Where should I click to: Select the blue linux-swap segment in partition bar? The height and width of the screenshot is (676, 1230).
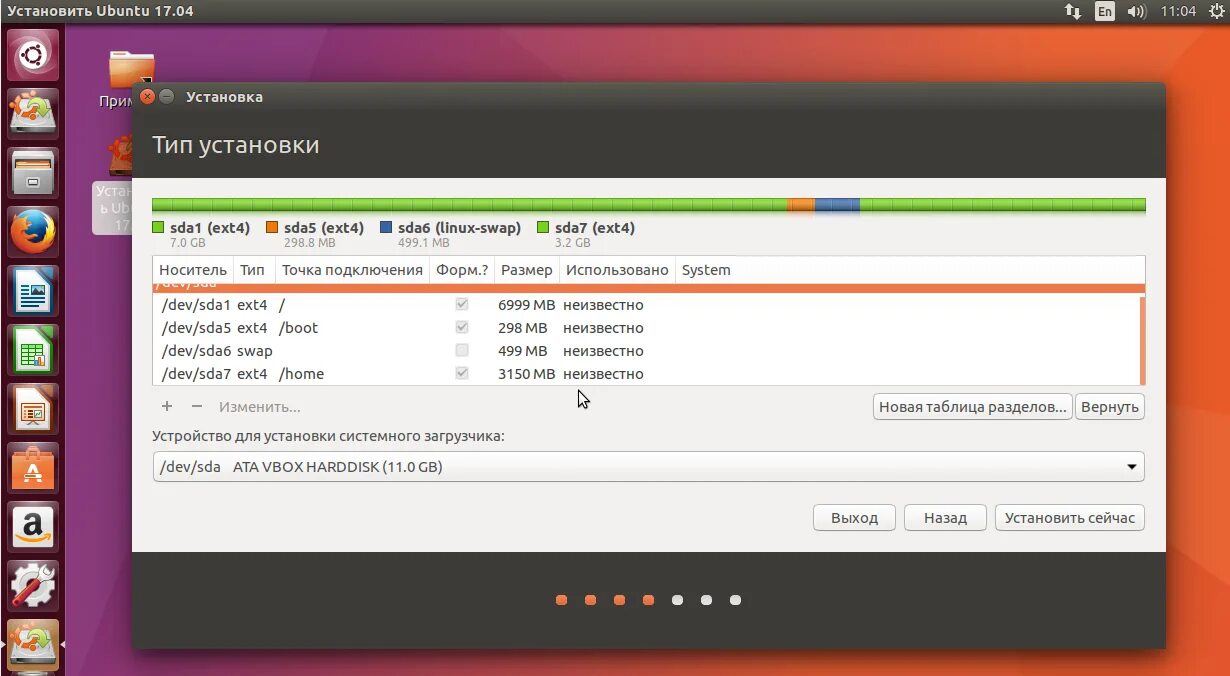[838, 204]
